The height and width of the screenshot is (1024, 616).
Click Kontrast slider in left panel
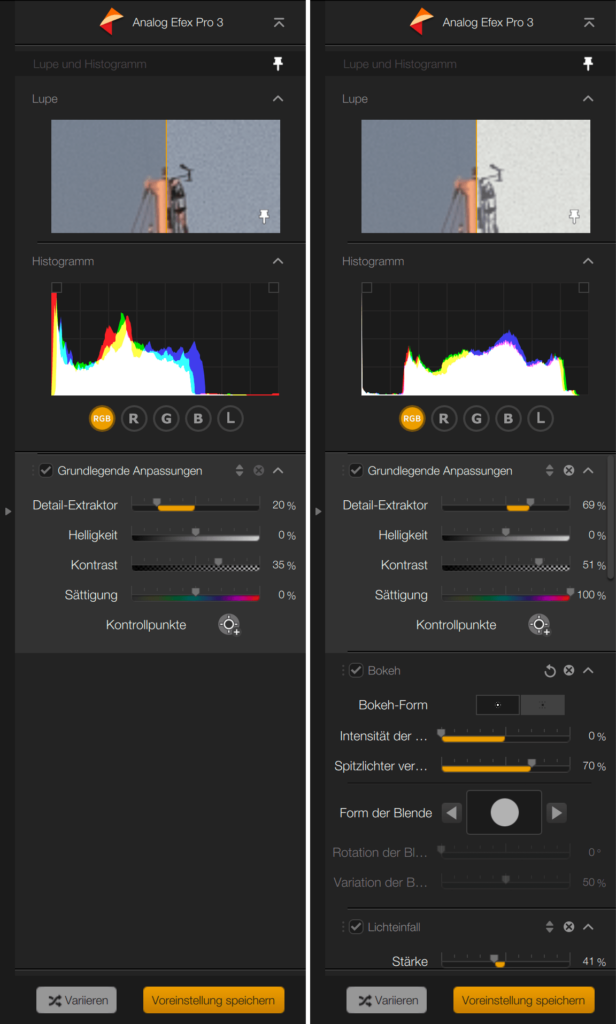195,565
